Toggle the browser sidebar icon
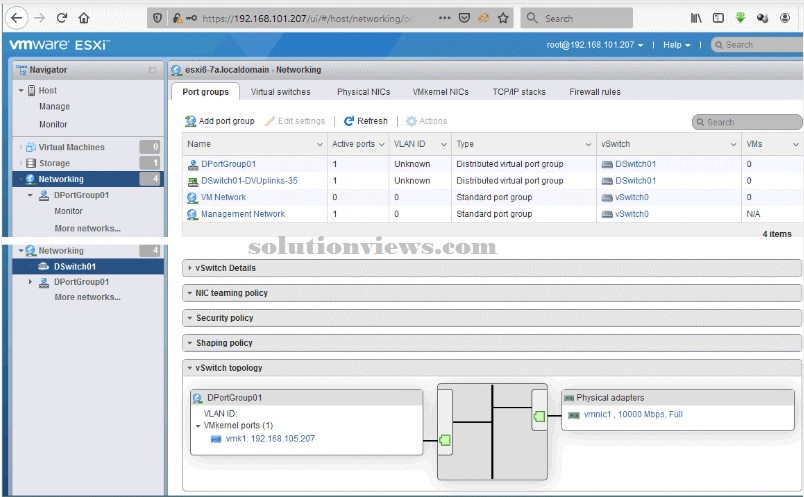The height and width of the screenshot is (497, 804). click(x=718, y=18)
